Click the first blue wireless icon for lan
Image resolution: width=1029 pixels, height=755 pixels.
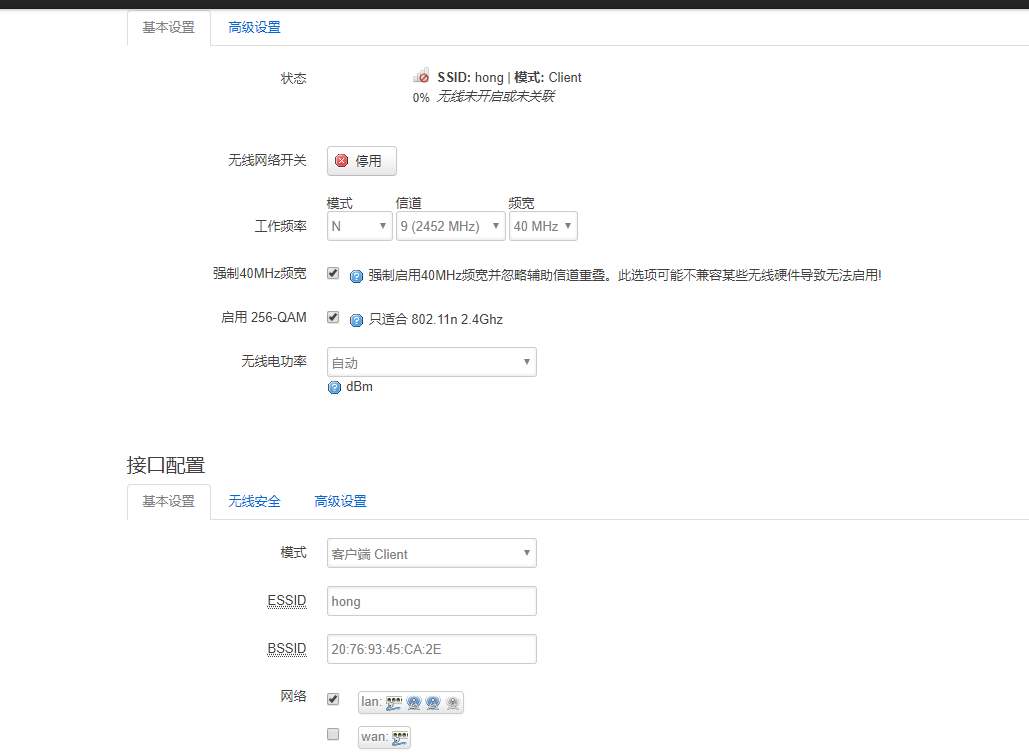(x=414, y=703)
